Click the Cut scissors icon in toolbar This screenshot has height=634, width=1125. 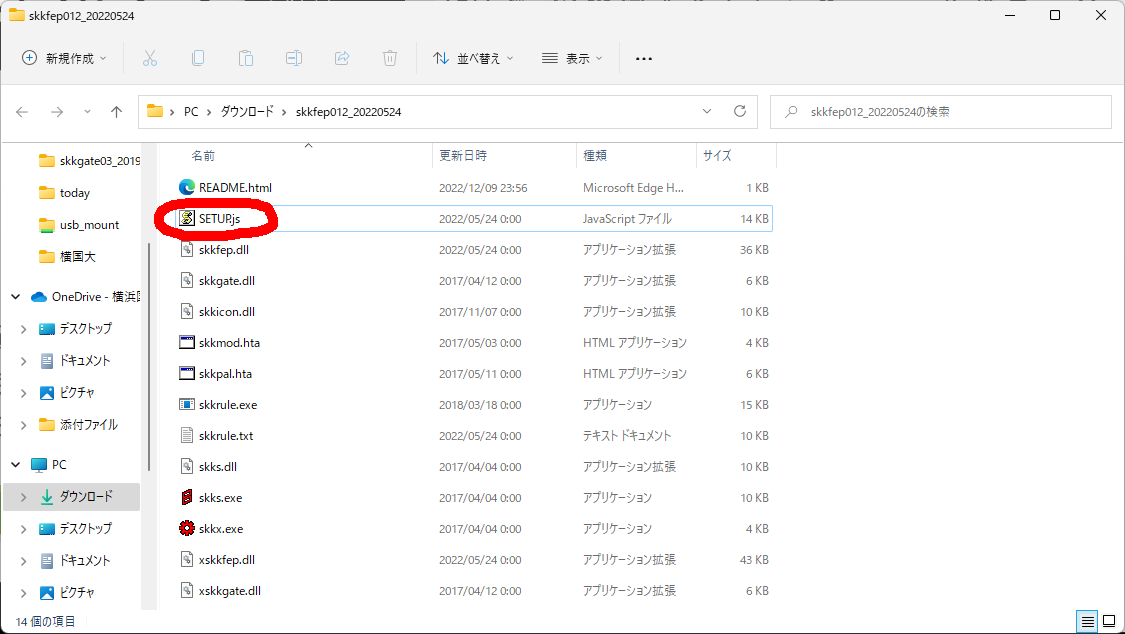[x=150, y=58]
